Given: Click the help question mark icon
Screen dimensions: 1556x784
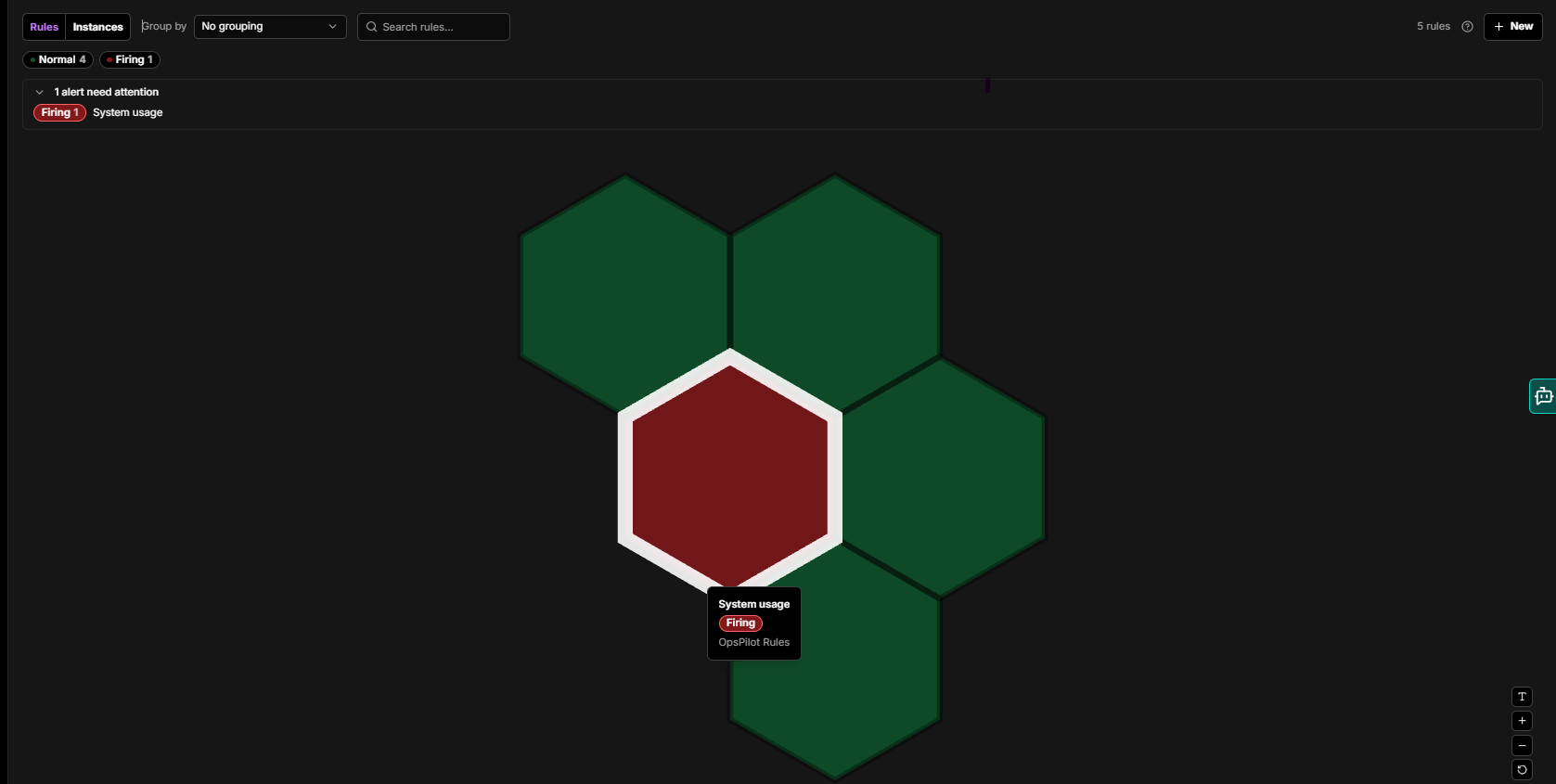Looking at the screenshot, I should tap(1467, 27).
